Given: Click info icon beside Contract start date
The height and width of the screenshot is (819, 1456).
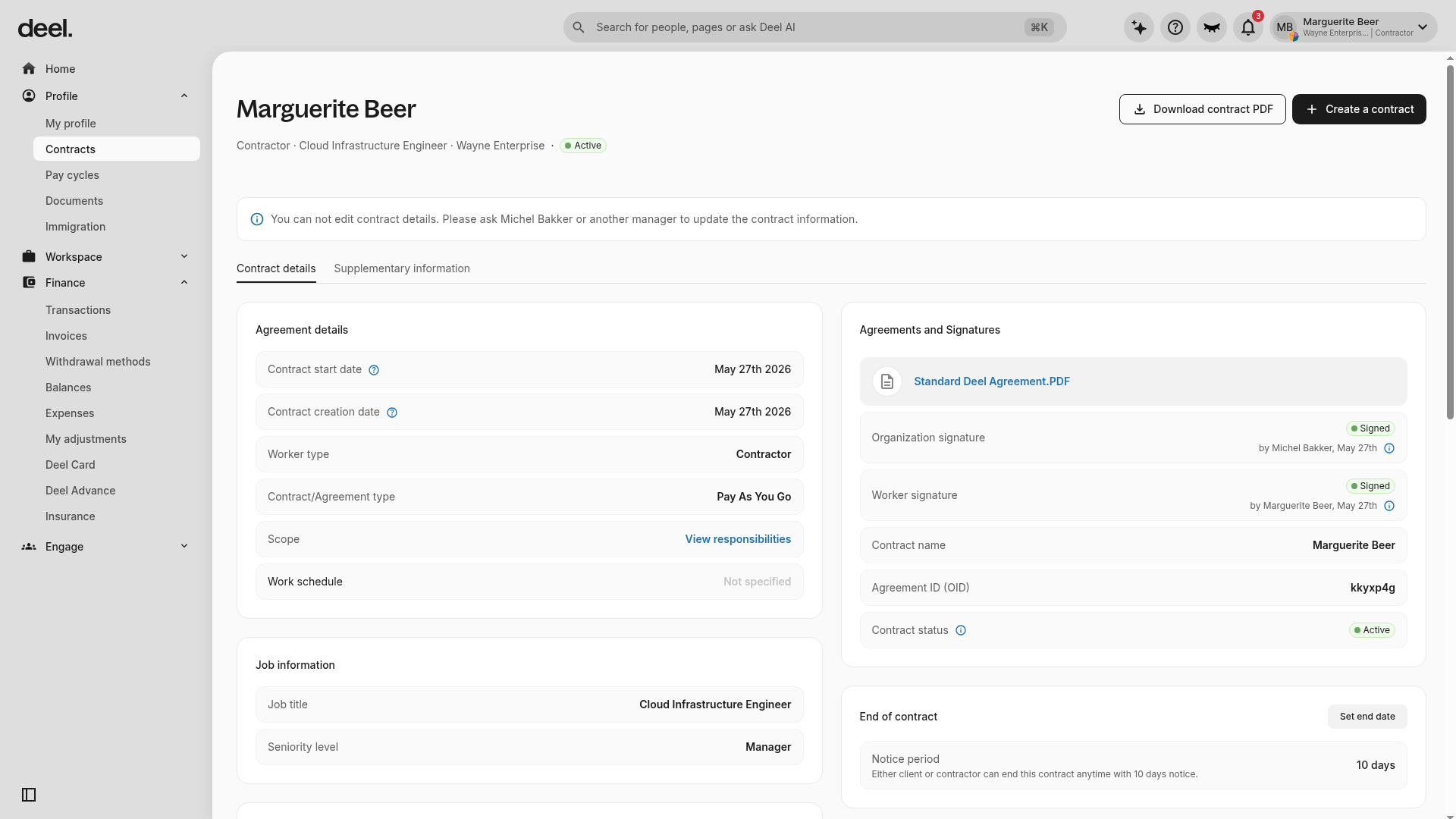Looking at the screenshot, I should (x=374, y=370).
